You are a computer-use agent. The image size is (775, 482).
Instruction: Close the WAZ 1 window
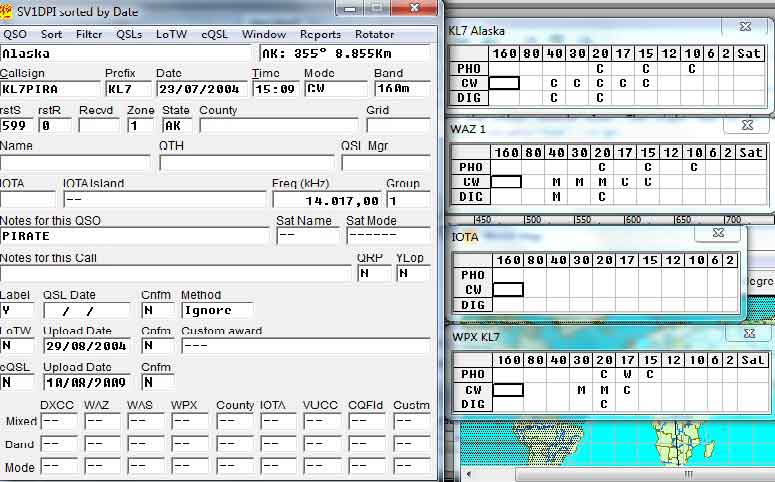(747, 125)
